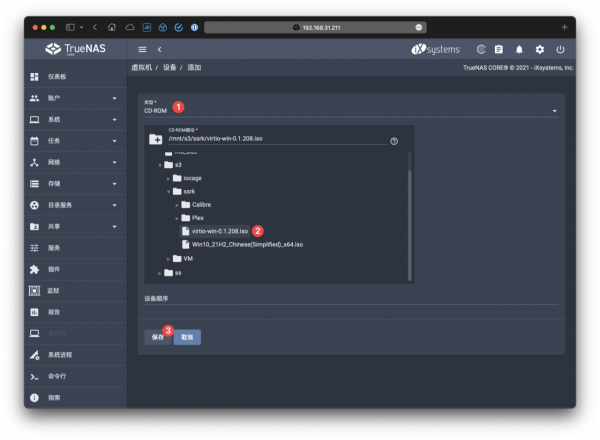
Task: Expand the Network menu
Action: tap(75, 163)
